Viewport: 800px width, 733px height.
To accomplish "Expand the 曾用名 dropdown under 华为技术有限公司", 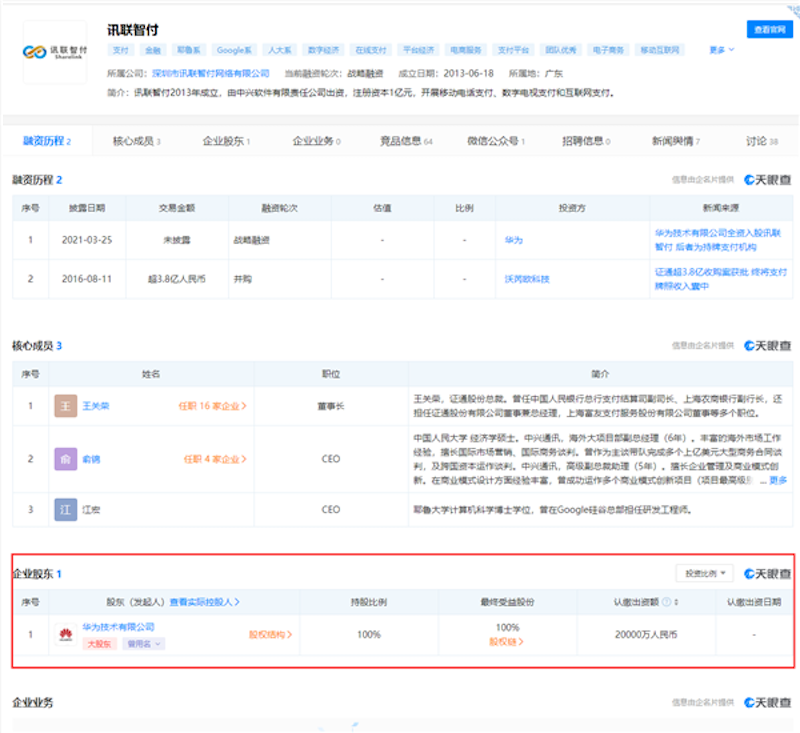I will [144, 644].
